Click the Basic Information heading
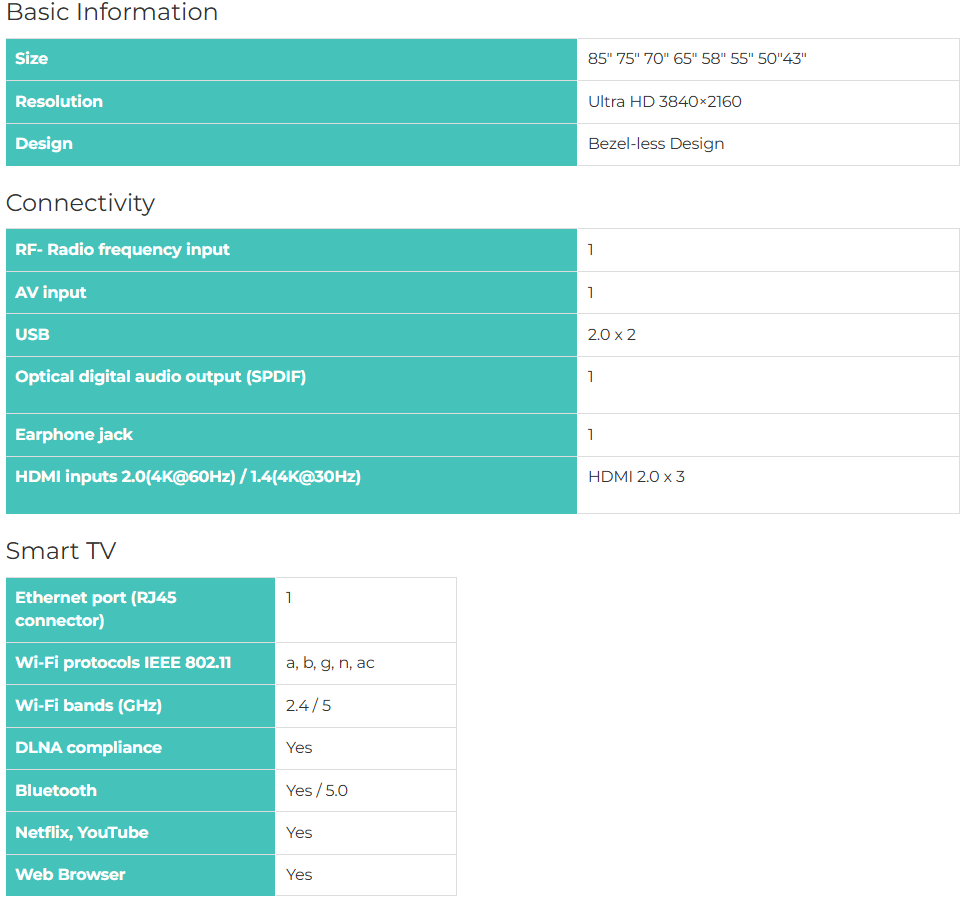This screenshot has width=967, height=898. pos(112,13)
